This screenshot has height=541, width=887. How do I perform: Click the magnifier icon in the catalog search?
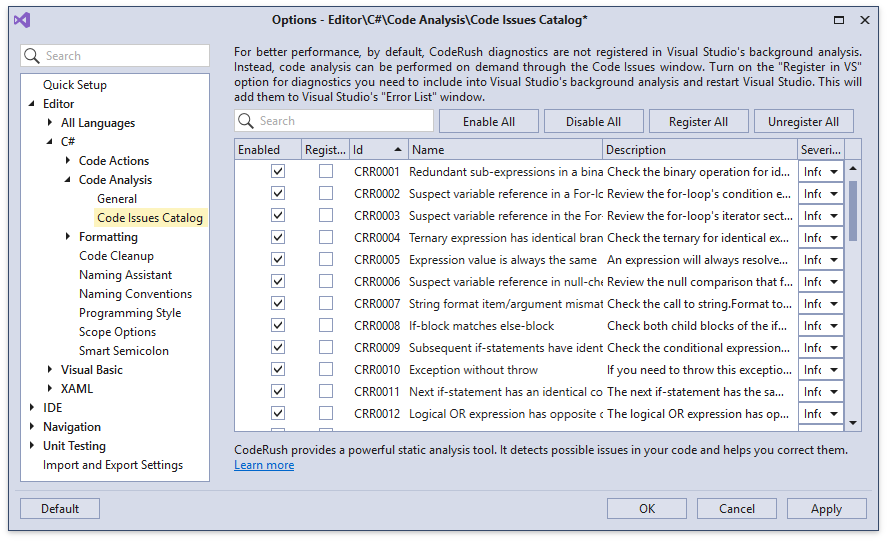tap(247, 121)
